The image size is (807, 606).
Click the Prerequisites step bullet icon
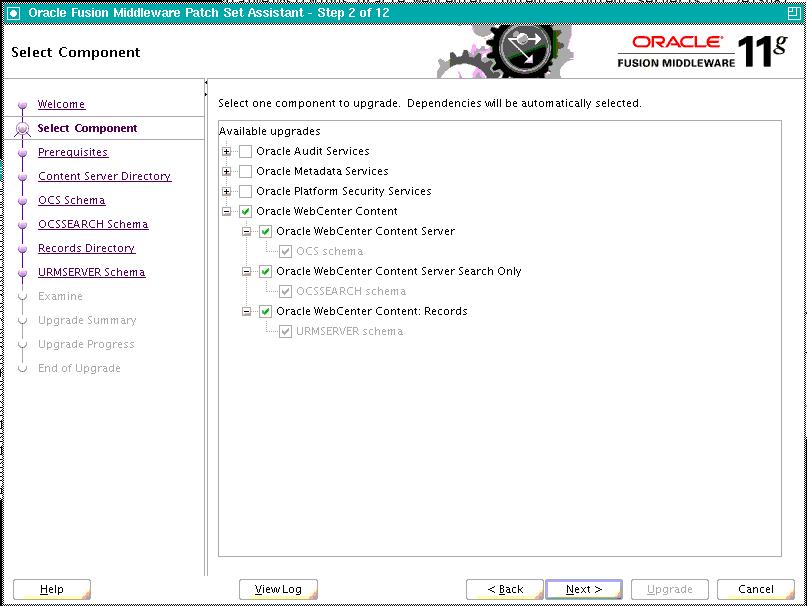[23, 153]
